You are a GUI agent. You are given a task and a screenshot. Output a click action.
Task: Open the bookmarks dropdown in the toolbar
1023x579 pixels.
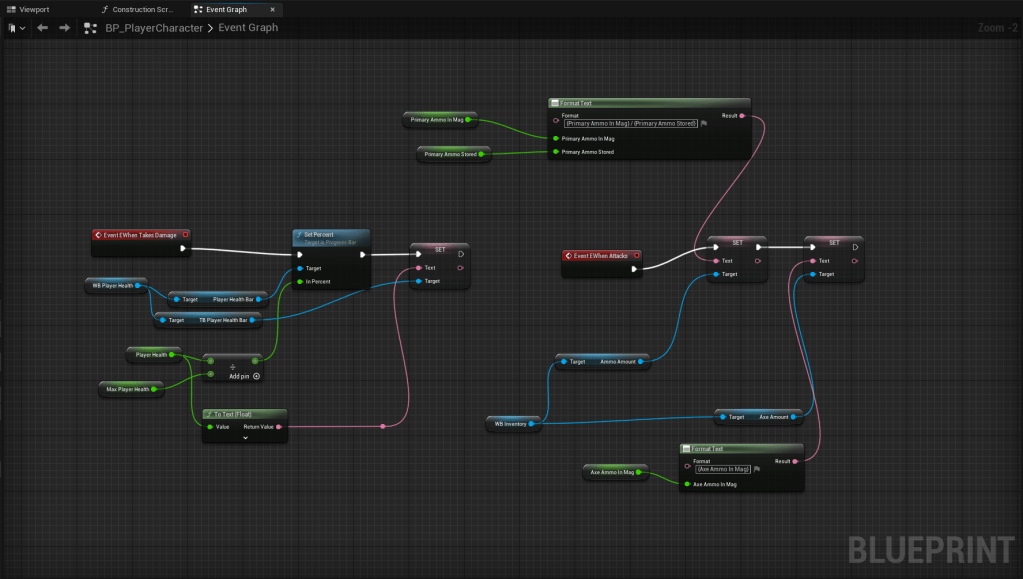point(15,28)
